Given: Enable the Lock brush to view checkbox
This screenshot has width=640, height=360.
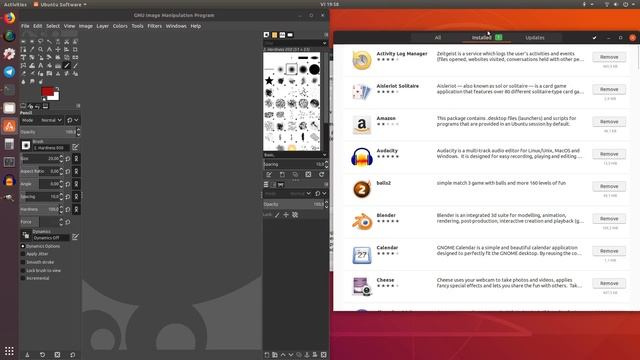Looking at the screenshot, I should tap(23, 270).
